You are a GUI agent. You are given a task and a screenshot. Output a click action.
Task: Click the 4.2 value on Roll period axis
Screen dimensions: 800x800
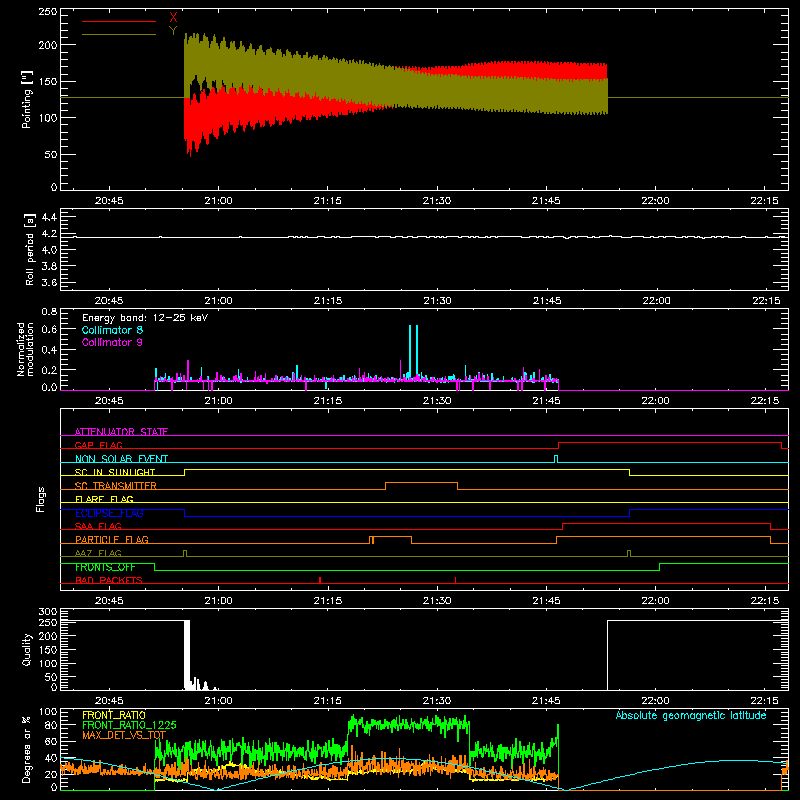pyautogui.click(x=49, y=234)
